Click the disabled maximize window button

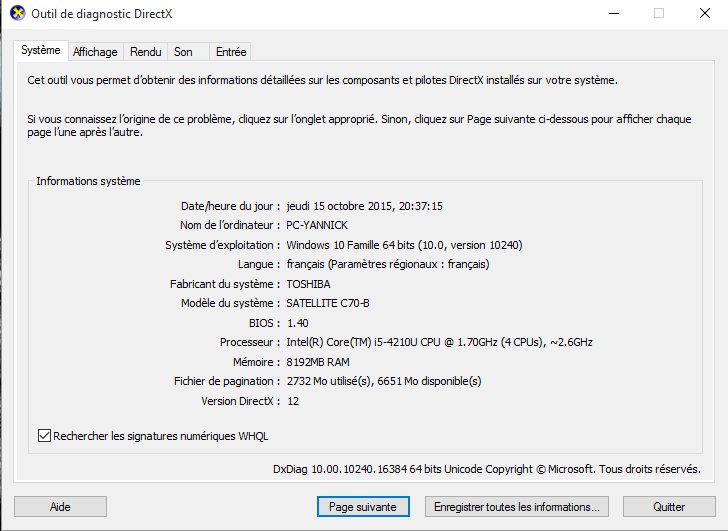coord(659,13)
